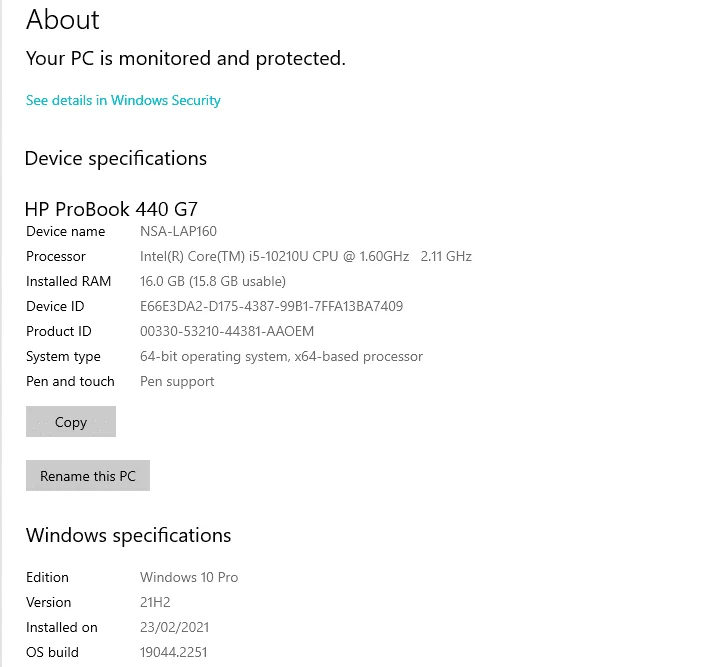Click the Device name label
The height and width of the screenshot is (667, 724).
click(x=66, y=231)
